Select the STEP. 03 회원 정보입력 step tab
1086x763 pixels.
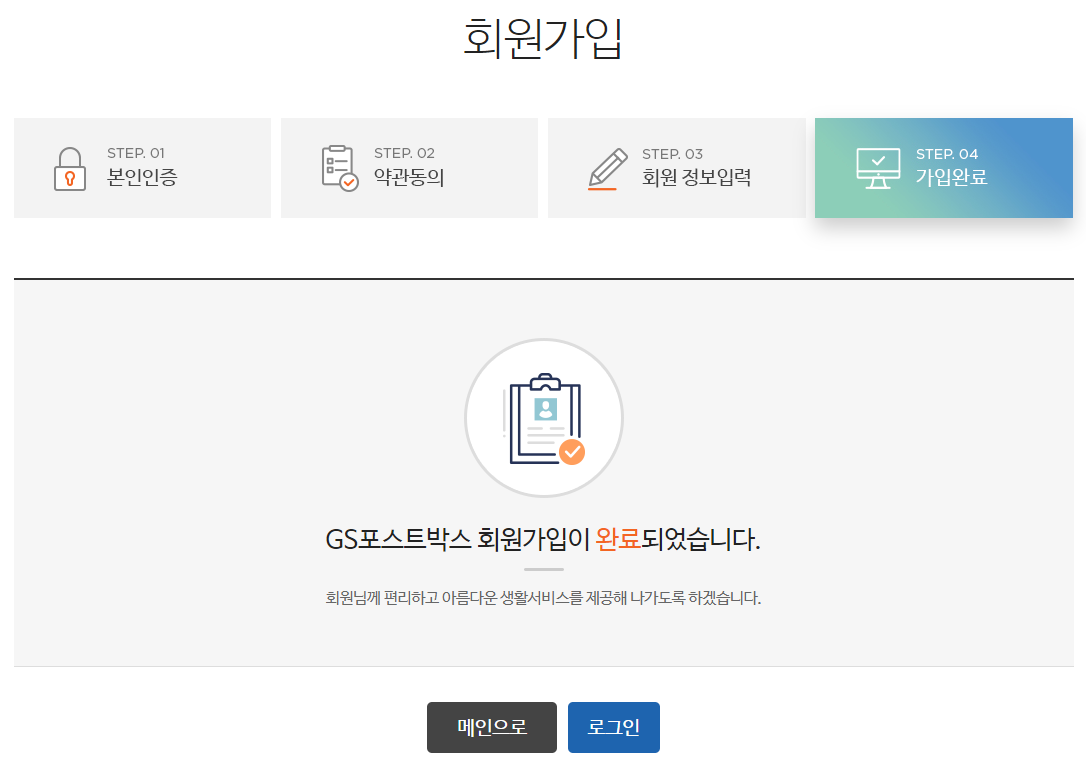[677, 168]
